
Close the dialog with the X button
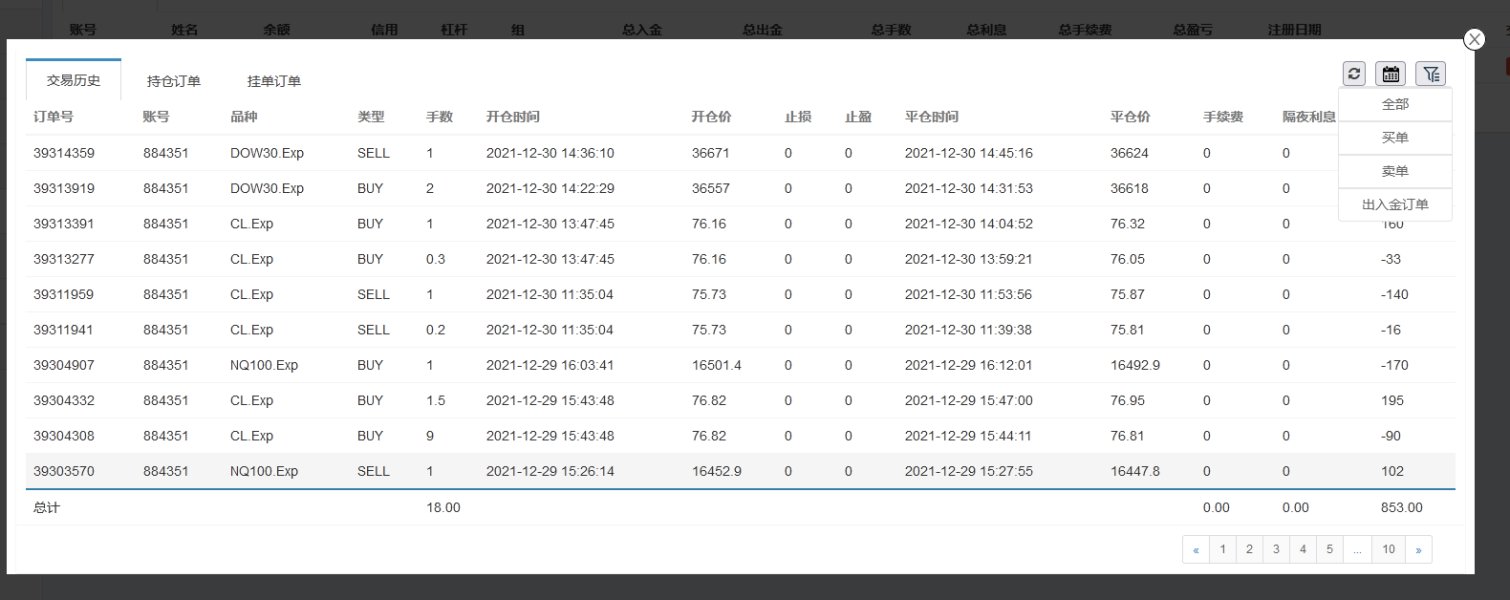(1474, 39)
